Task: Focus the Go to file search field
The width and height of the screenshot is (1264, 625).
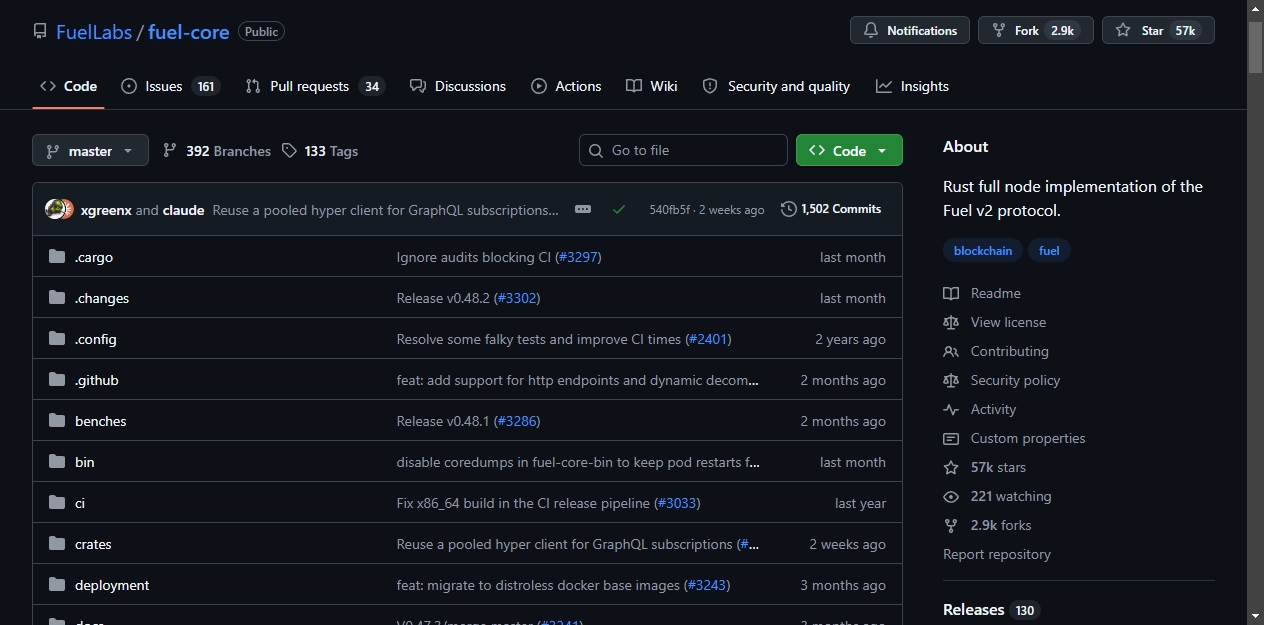Action: click(x=683, y=150)
